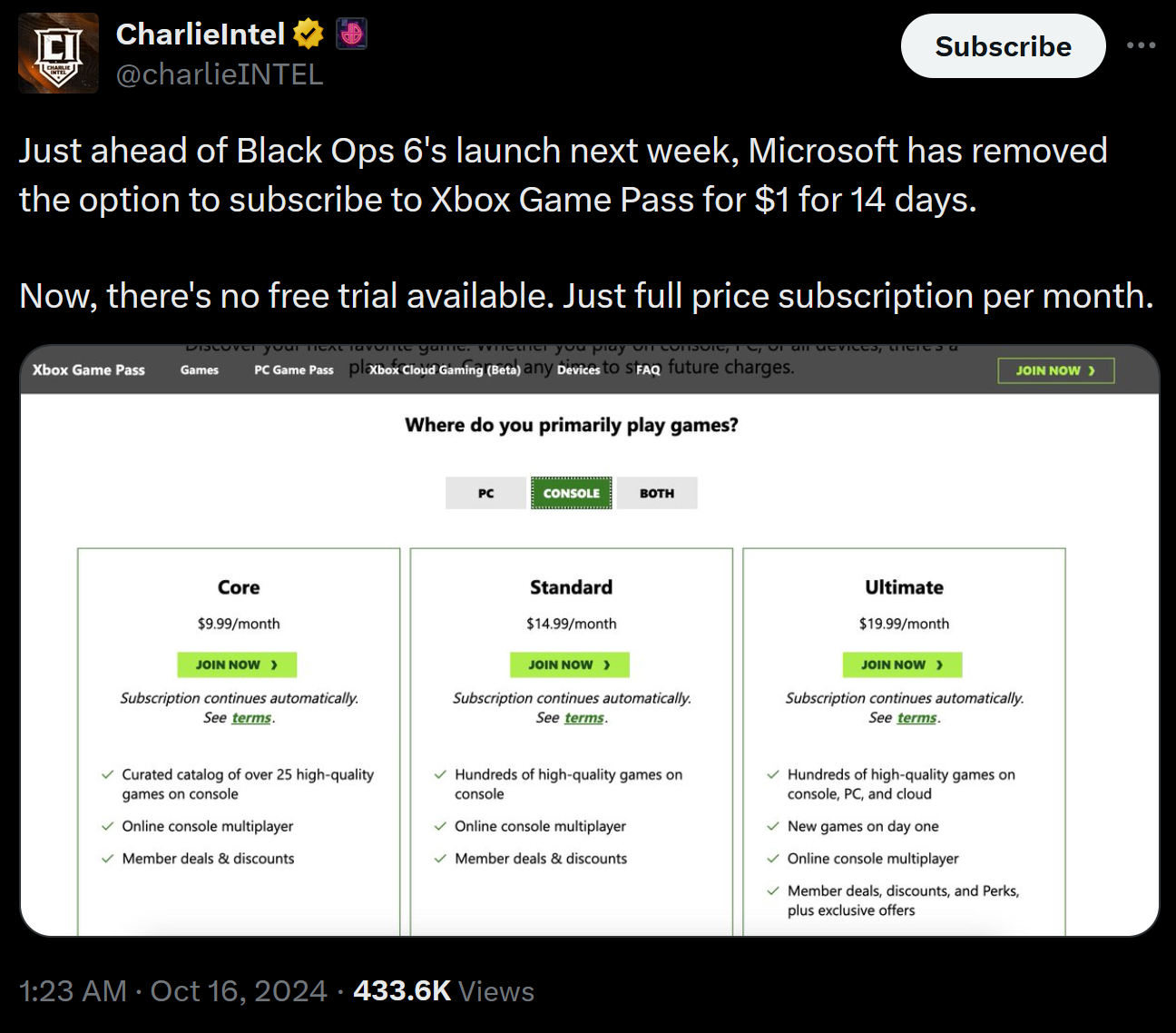Open terms link under Ultimate plan
Image resolution: width=1176 pixels, height=1033 pixels.
[916, 718]
